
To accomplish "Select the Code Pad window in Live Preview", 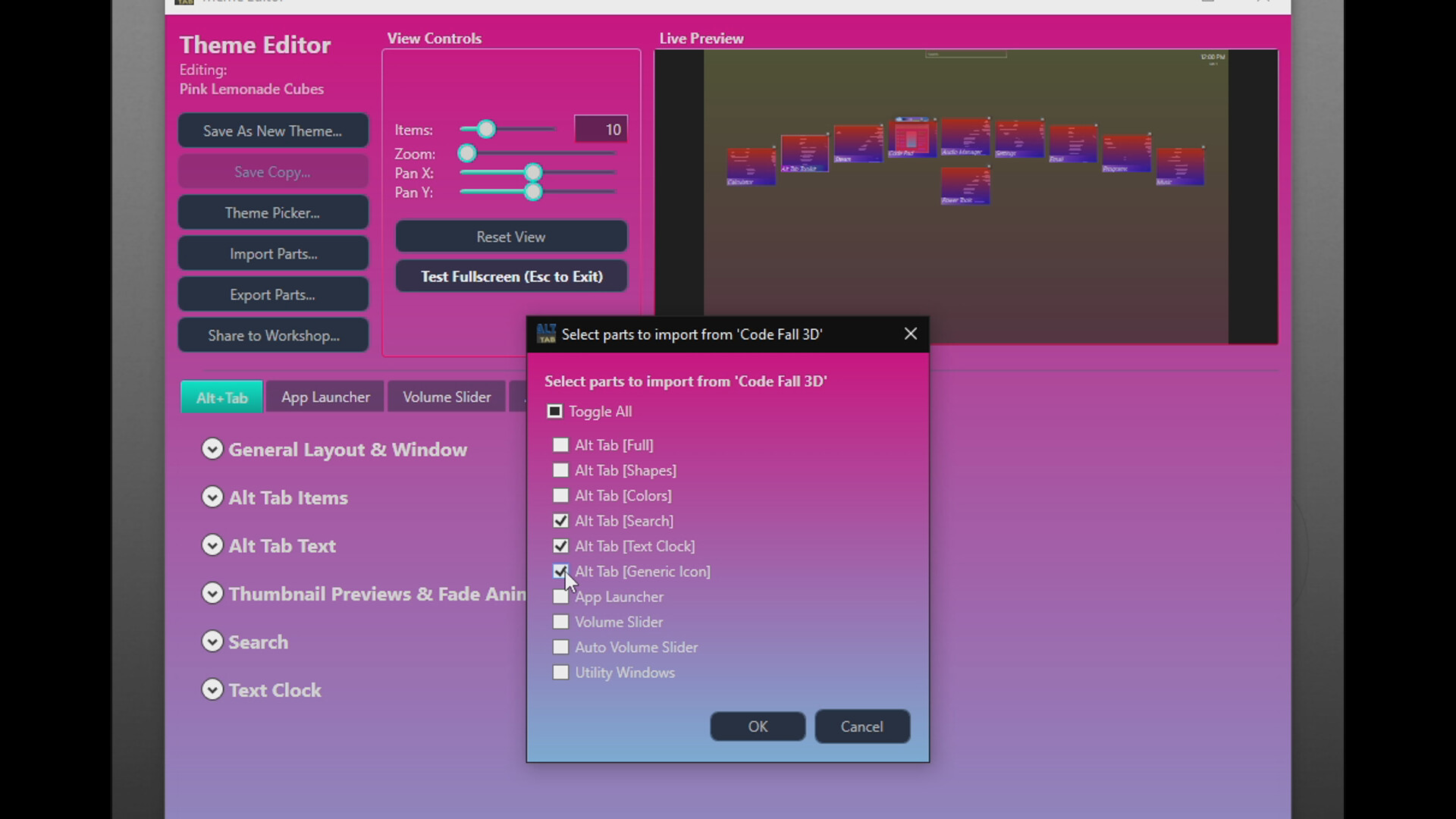I will (913, 136).
